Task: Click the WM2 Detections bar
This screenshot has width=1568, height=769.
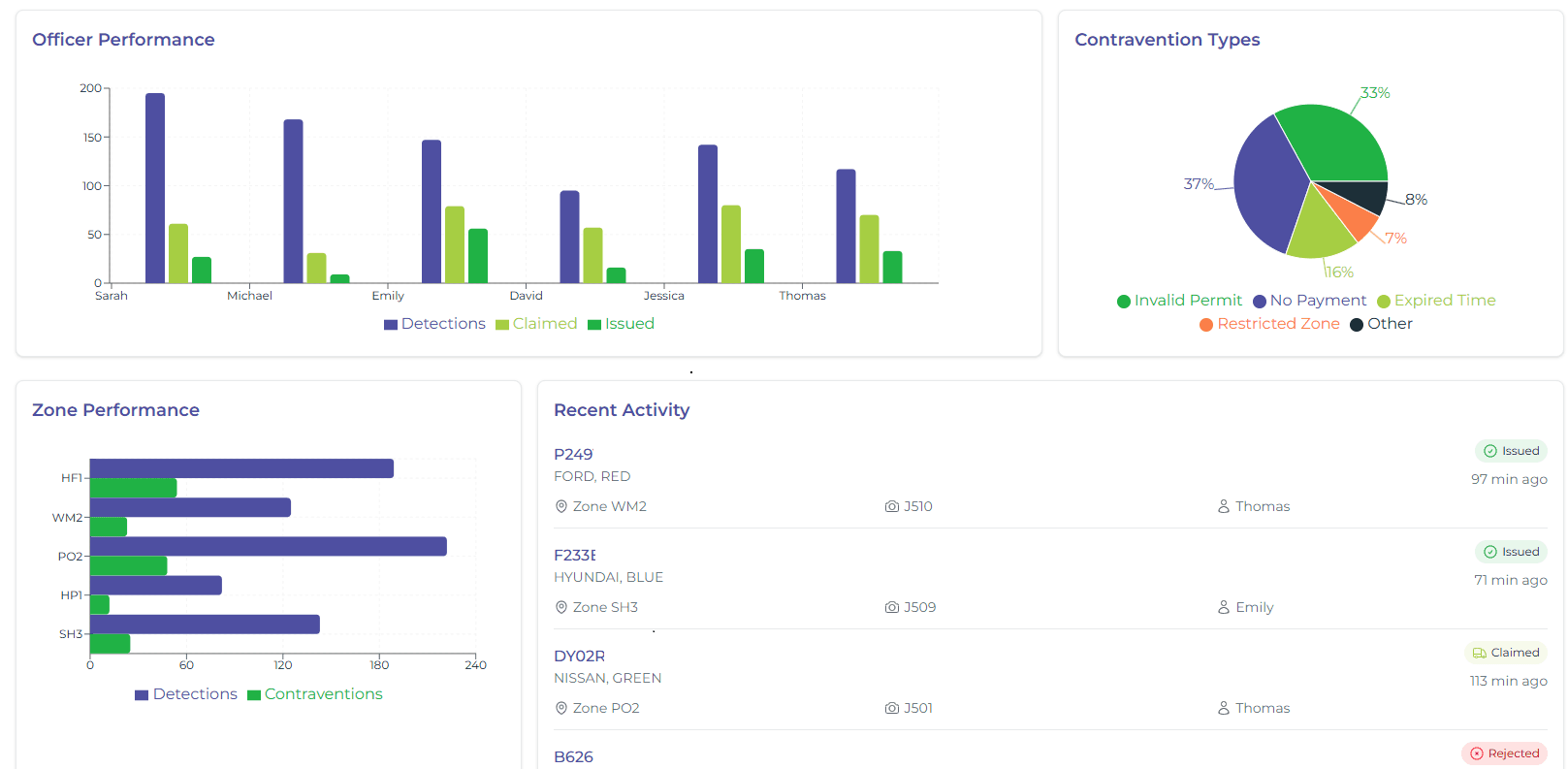Action: [190, 507]
